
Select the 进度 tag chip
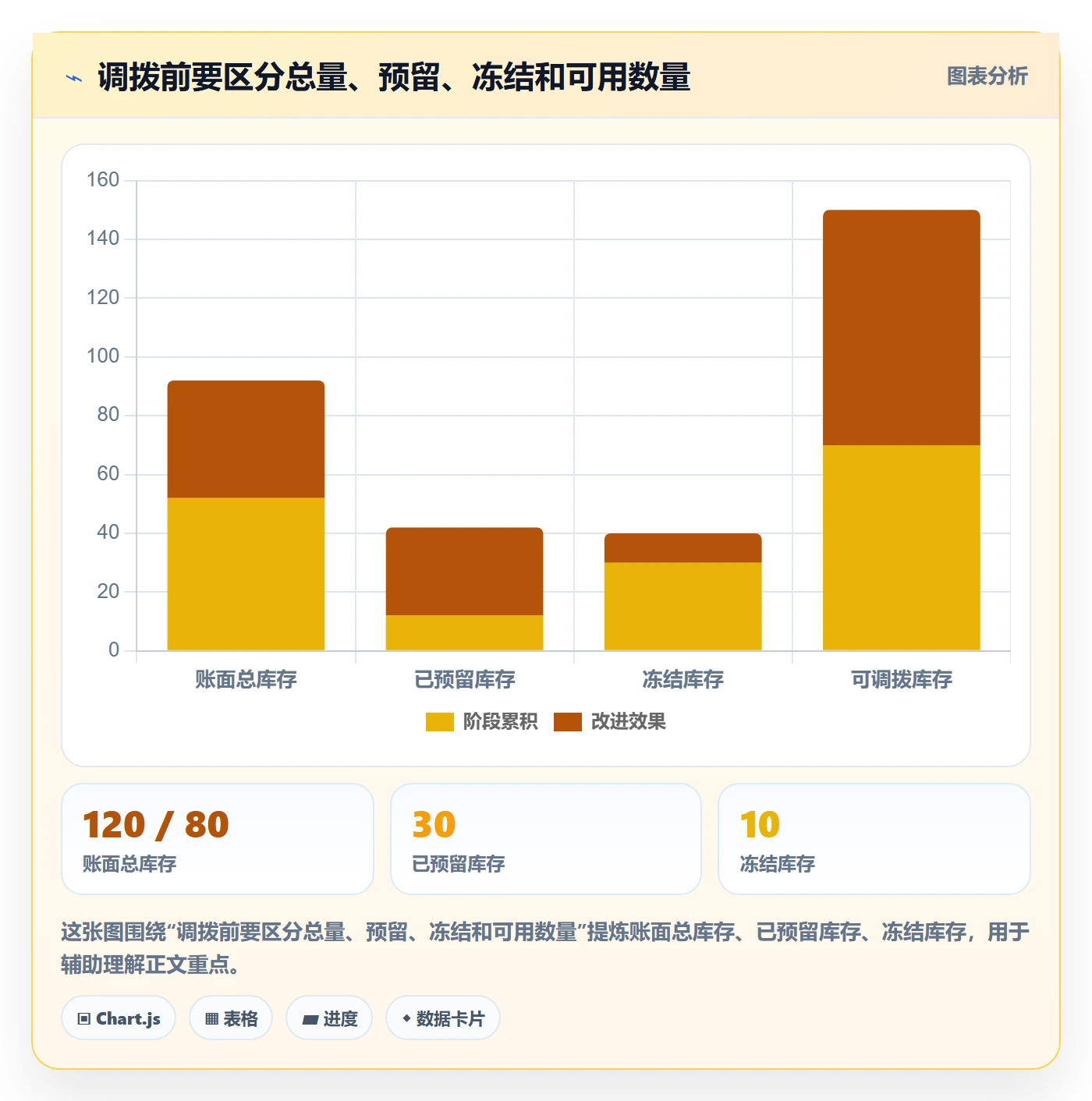coord(329,1018)
